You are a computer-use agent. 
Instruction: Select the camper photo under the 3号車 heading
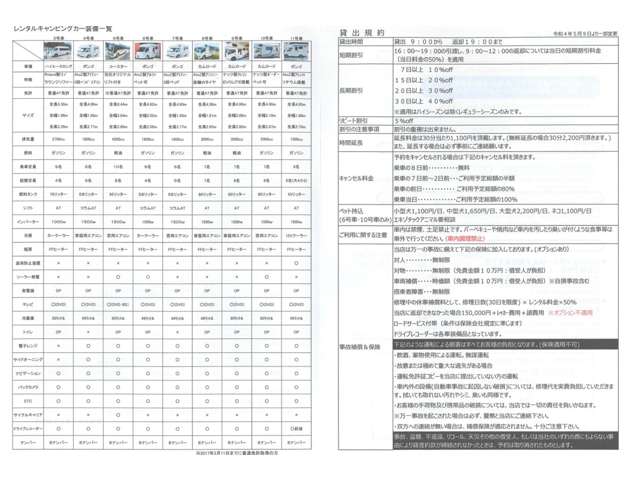[58, 51]
